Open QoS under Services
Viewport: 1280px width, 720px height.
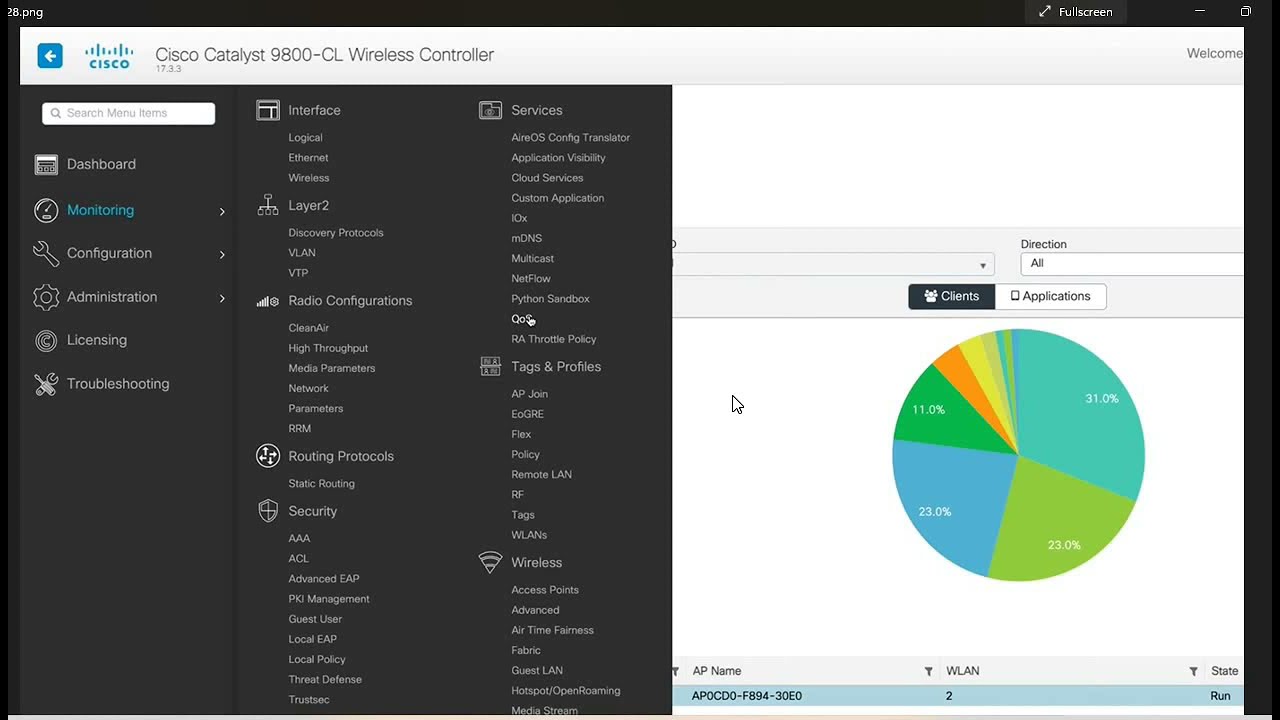(522, 319)
